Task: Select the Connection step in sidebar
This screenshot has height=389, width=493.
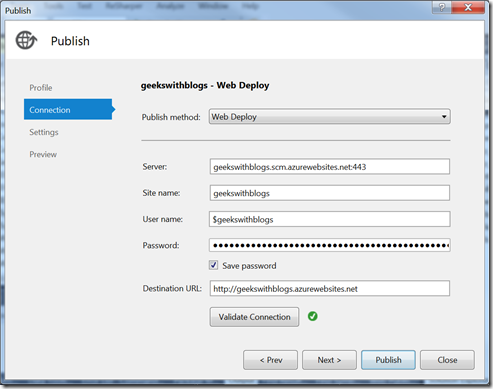Action: pyautogui.click(x=68, y=109)
